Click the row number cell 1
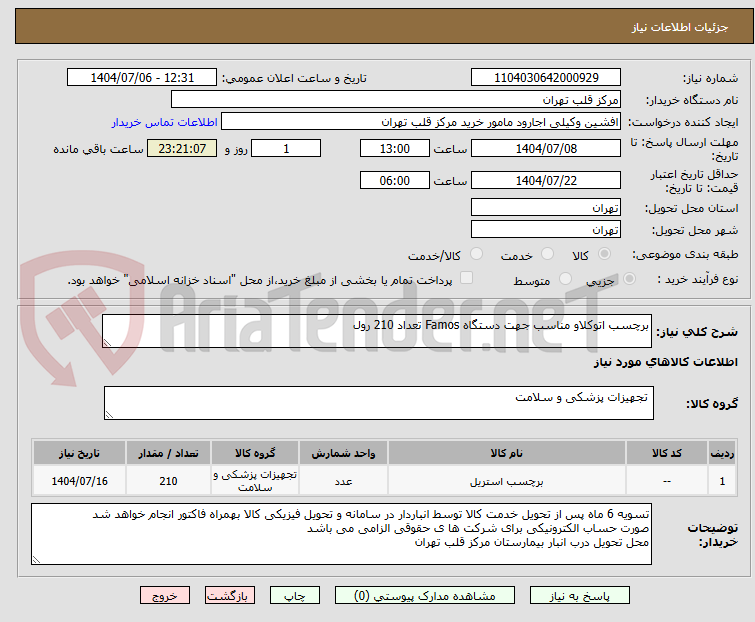 (722, 481)
